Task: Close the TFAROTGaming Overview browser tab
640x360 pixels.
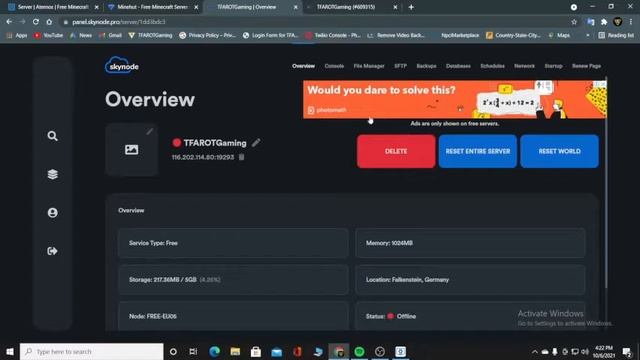Action: click(x=296, y=7)
